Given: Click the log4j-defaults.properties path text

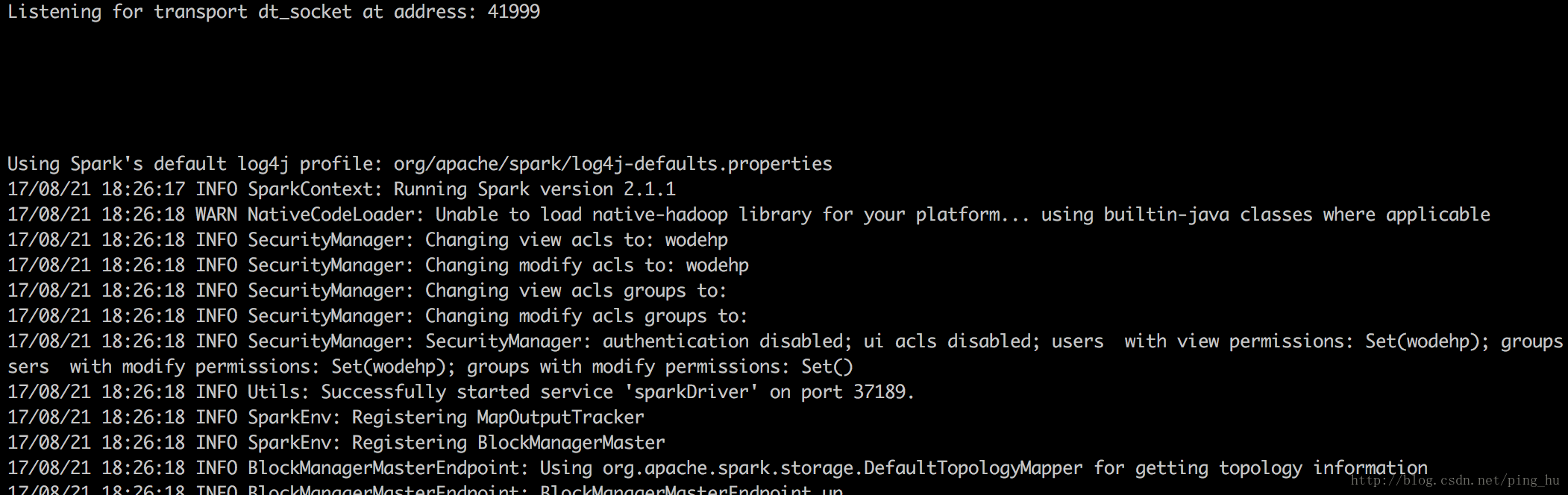Looking at the screenshot, I should 612,165.
